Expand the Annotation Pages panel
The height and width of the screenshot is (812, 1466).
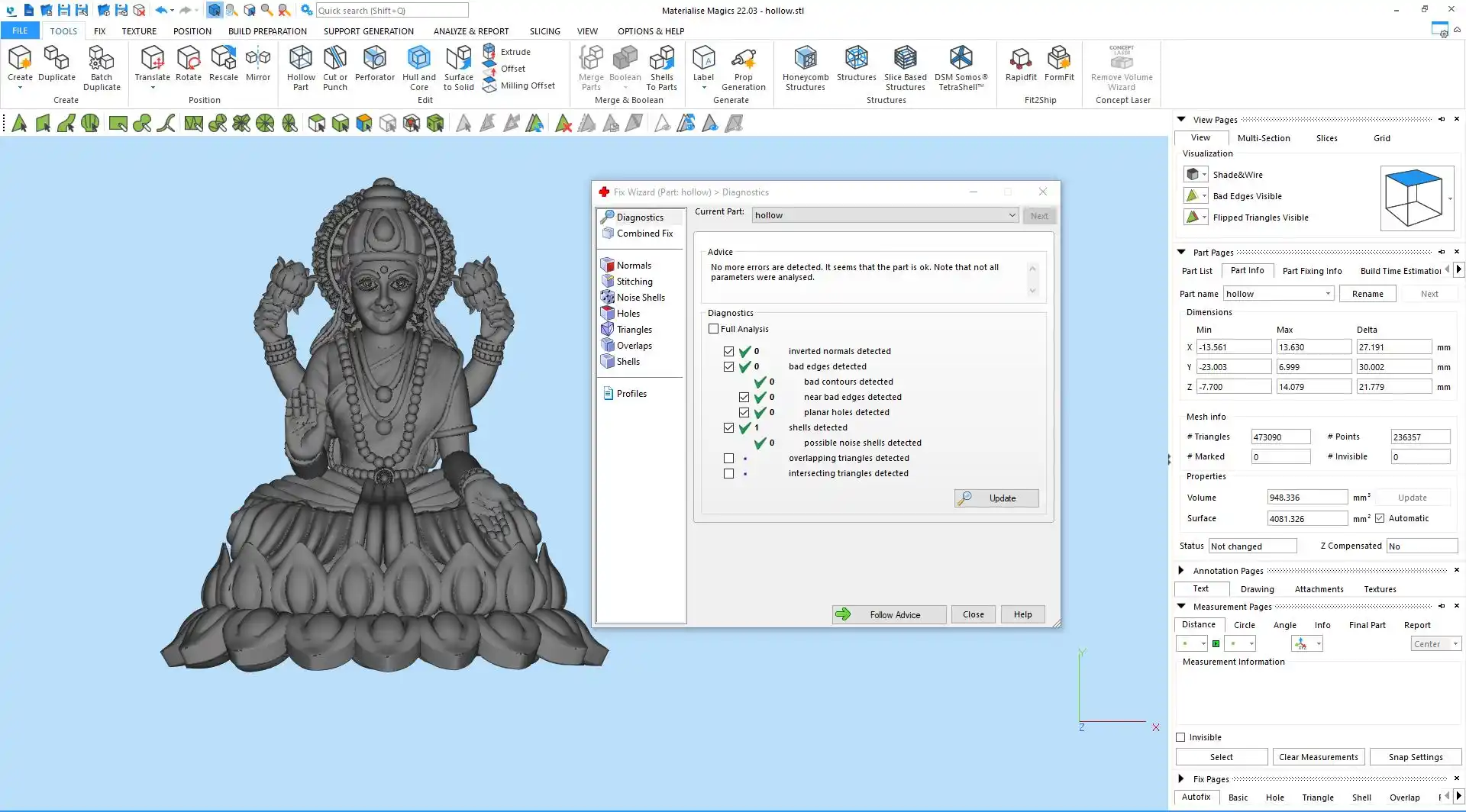coord(1181,571)
